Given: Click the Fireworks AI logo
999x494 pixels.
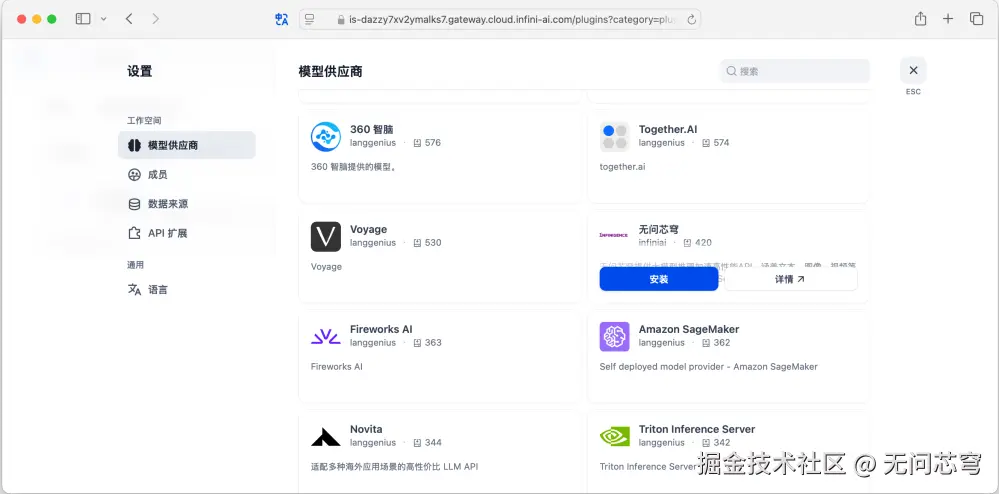Looking at the screenshot, I should click(x=326, y=337).
